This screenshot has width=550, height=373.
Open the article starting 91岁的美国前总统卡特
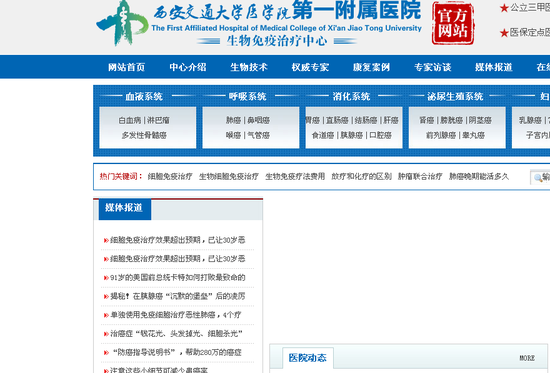[177, 278]
